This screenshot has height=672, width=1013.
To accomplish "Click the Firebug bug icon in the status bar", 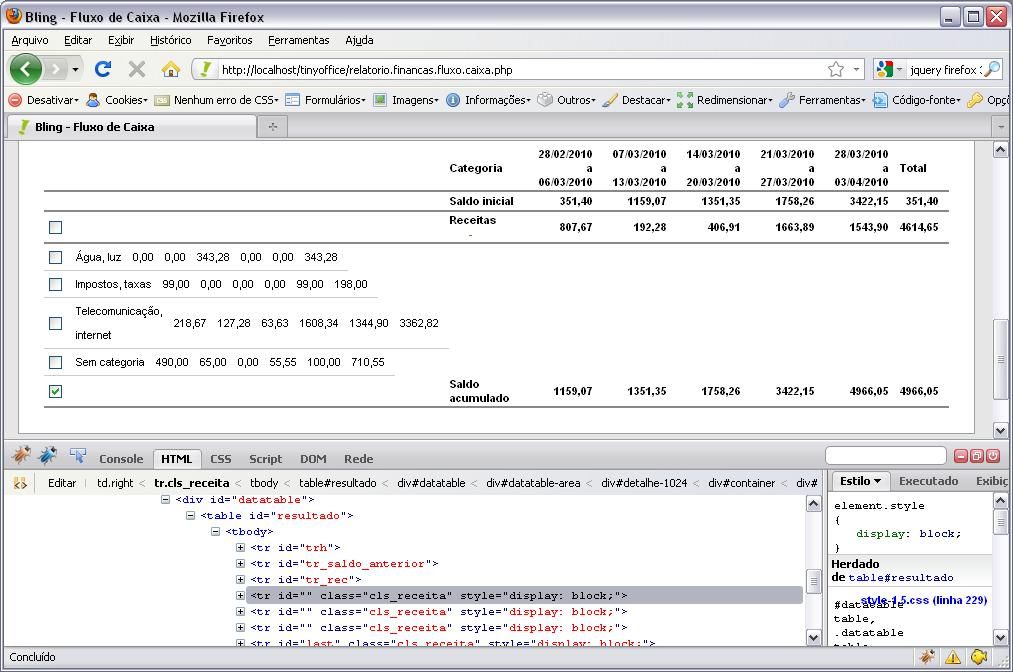I will coord(927,657).
